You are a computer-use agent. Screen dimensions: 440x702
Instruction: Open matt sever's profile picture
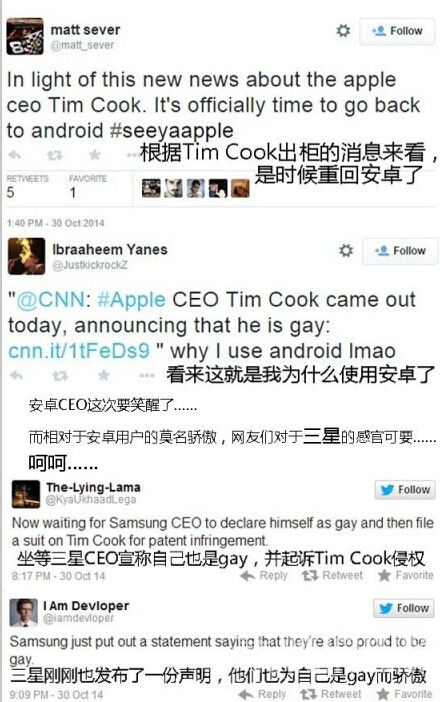tap(25, 36)
